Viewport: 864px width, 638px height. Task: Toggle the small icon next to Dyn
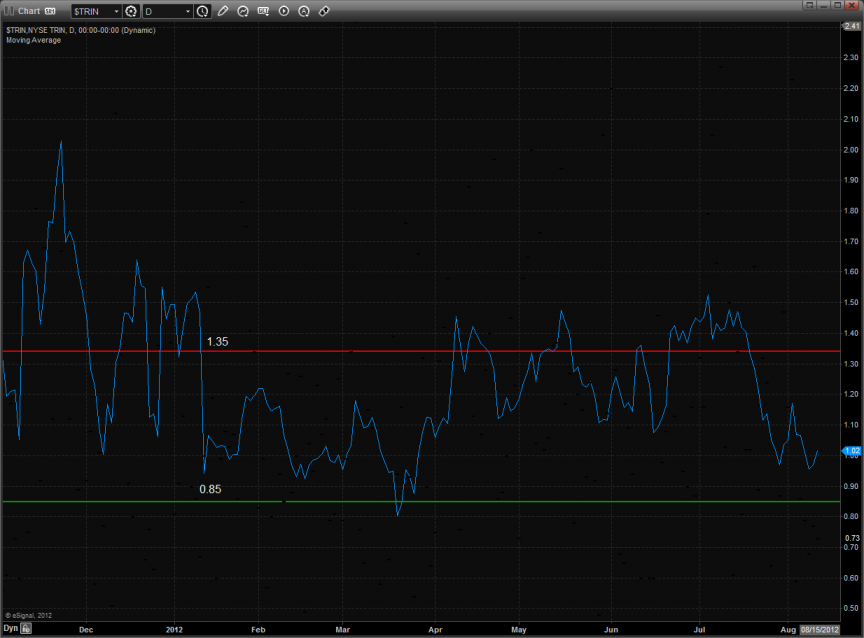pos(27,628)
